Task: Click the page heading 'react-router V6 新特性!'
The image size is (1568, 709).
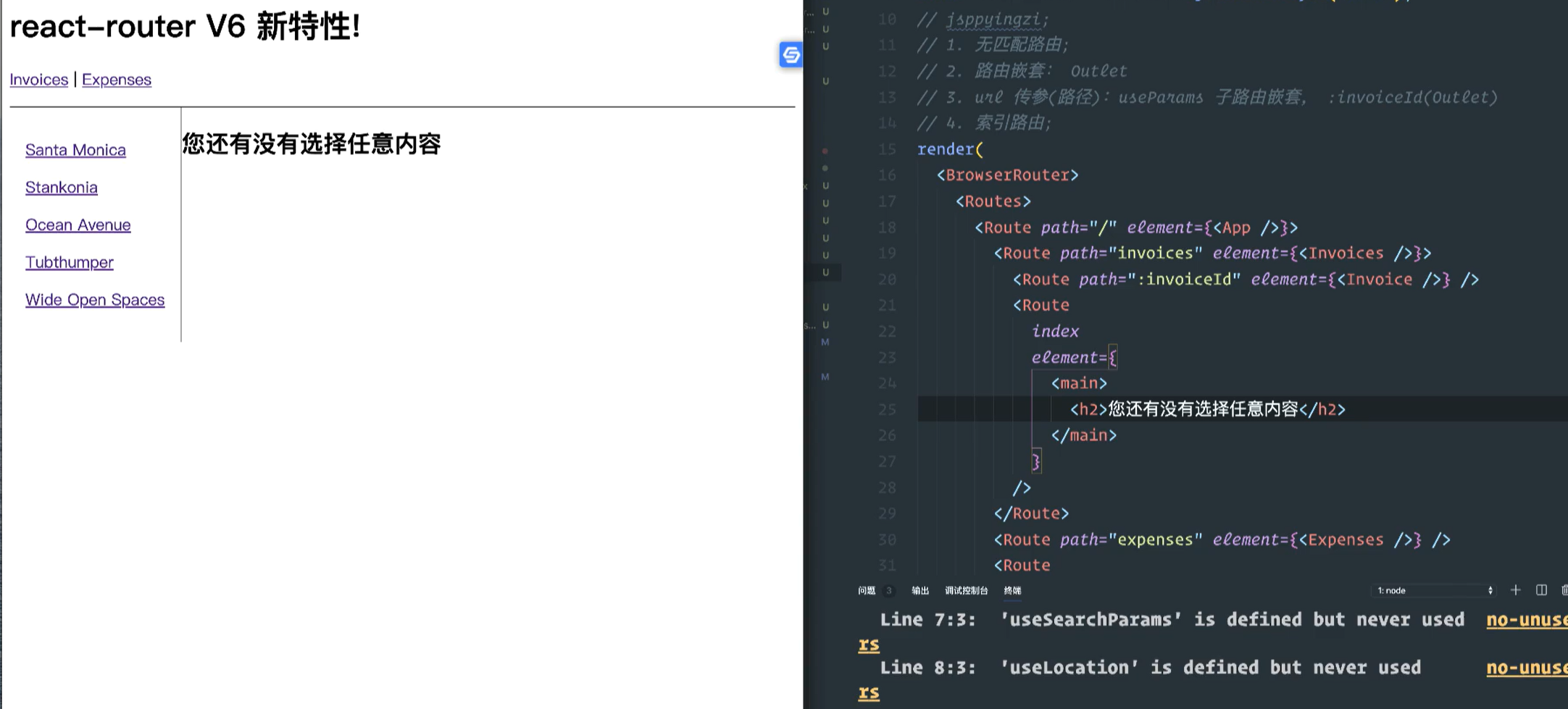Action: pyautogui.click(x=185, y=27)
